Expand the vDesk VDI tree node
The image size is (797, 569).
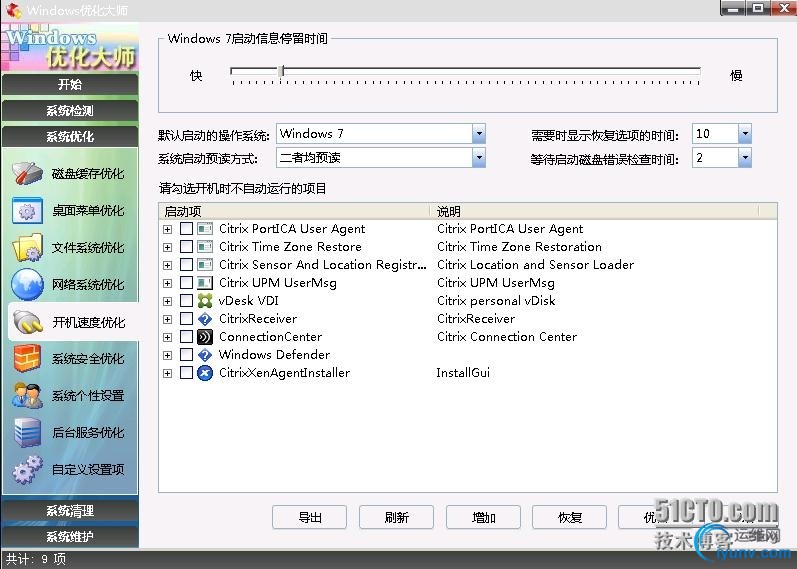(x=167, y=301)
